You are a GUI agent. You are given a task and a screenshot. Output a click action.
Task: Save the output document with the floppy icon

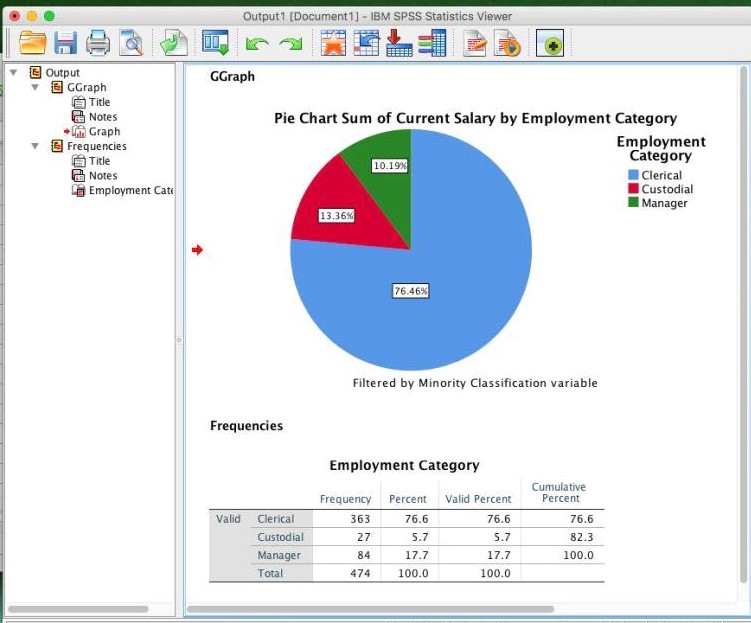point(66,43)
